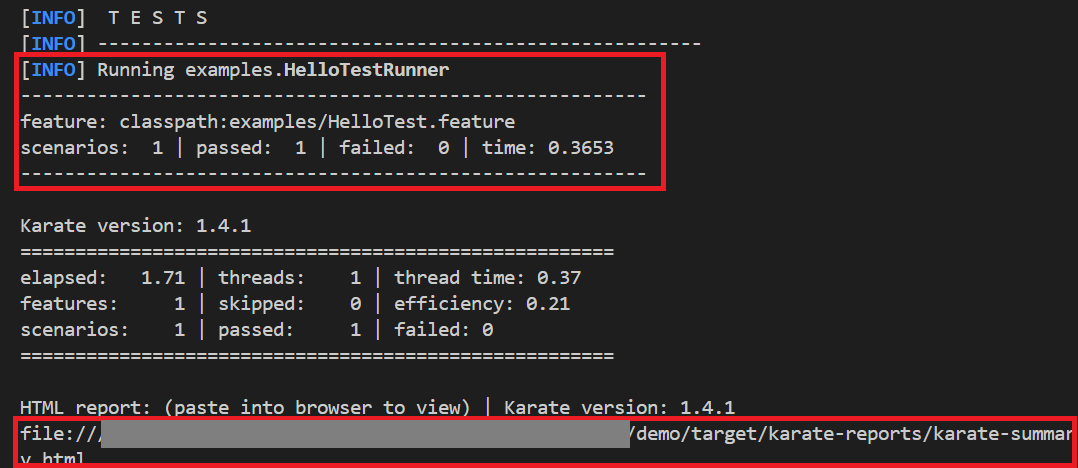Click the thread time: 0.37 entry

pos(487,277)
